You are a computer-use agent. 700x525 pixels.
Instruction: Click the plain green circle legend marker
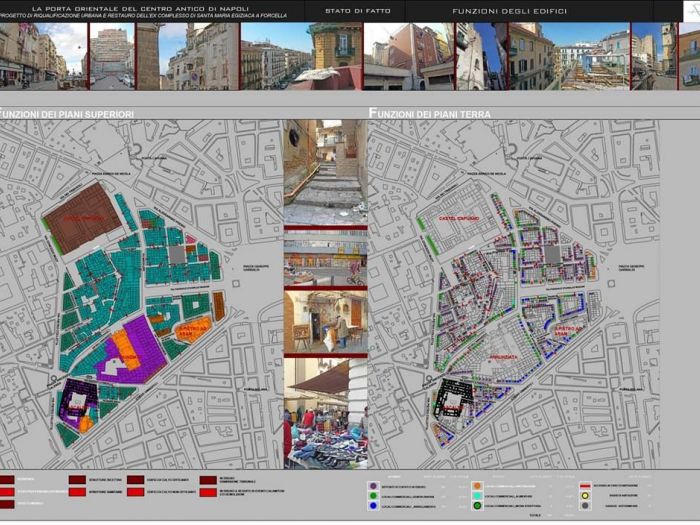click(x=373, y=496)
